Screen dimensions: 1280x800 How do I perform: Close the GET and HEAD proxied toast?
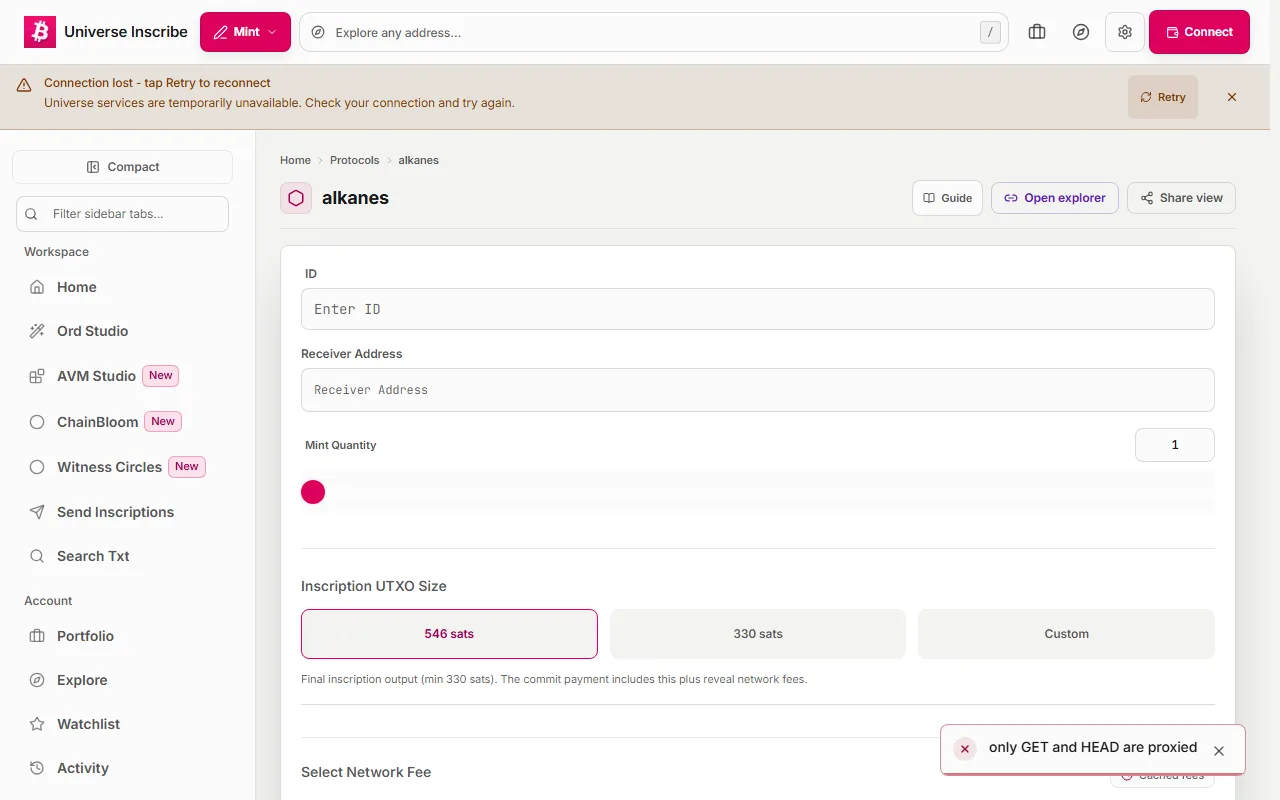[x=1219, y=750]
